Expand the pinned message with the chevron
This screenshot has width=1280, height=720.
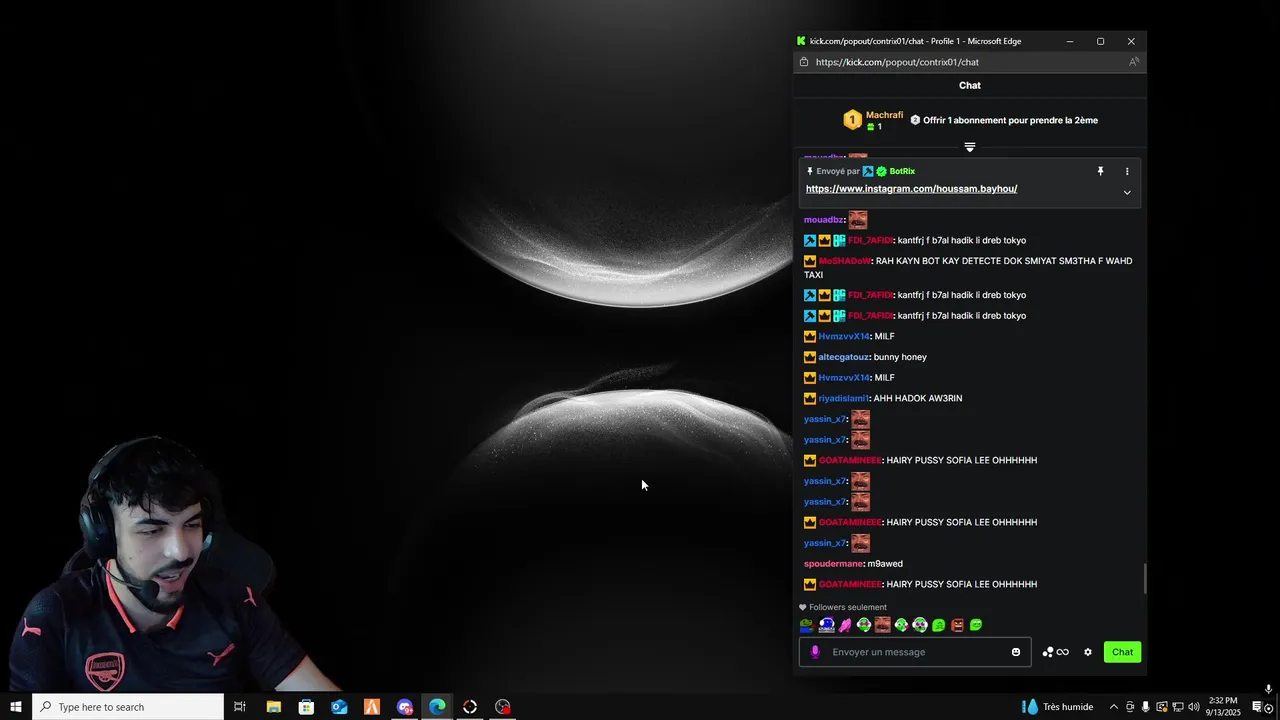pyautogui.click(x=1127, y=192)
